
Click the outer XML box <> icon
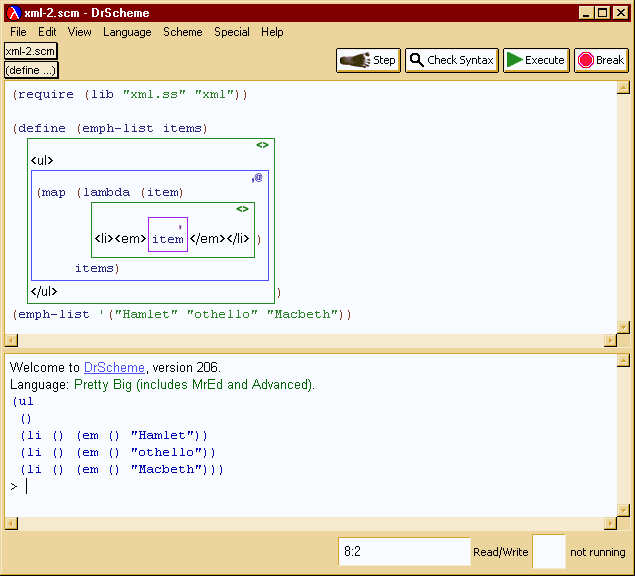point(262,145)
